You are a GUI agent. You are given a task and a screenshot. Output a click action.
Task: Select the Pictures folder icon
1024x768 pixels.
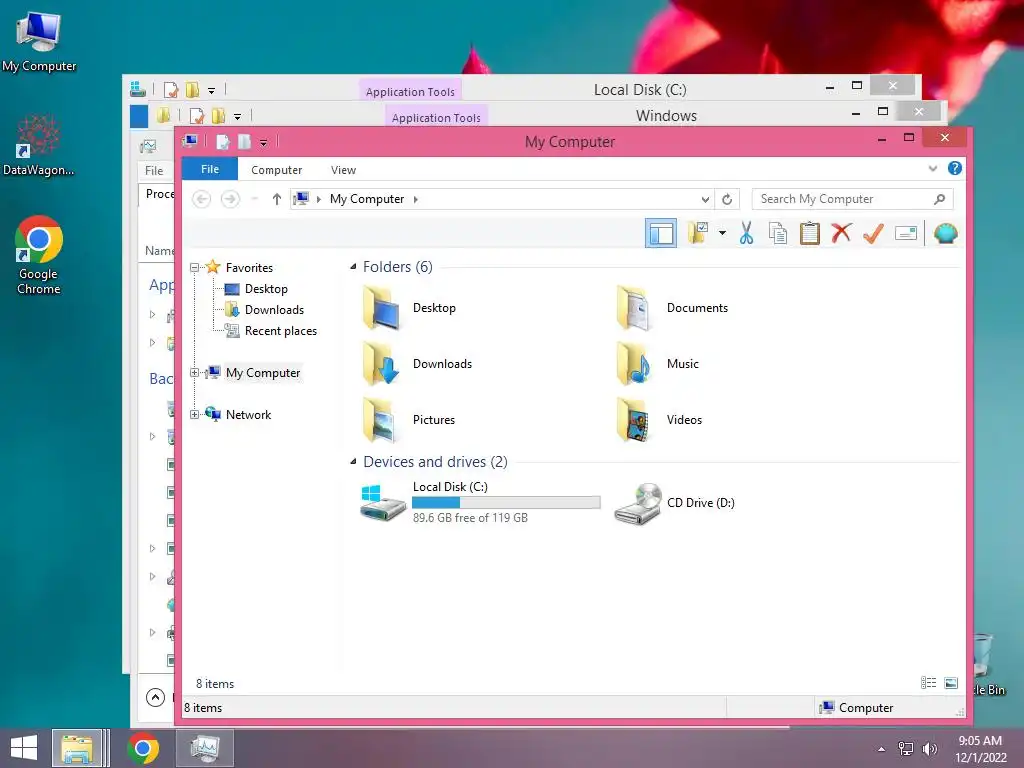pos(381,420)
